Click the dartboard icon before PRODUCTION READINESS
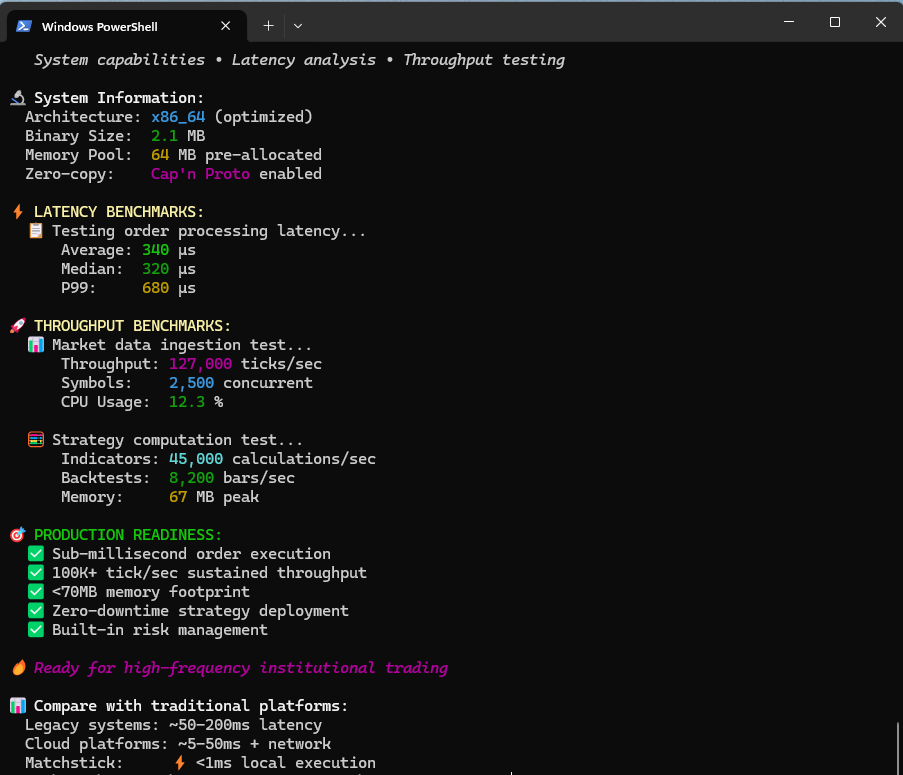Image resolution: width=903 pixels, height=775 pixels. [17, 534]
